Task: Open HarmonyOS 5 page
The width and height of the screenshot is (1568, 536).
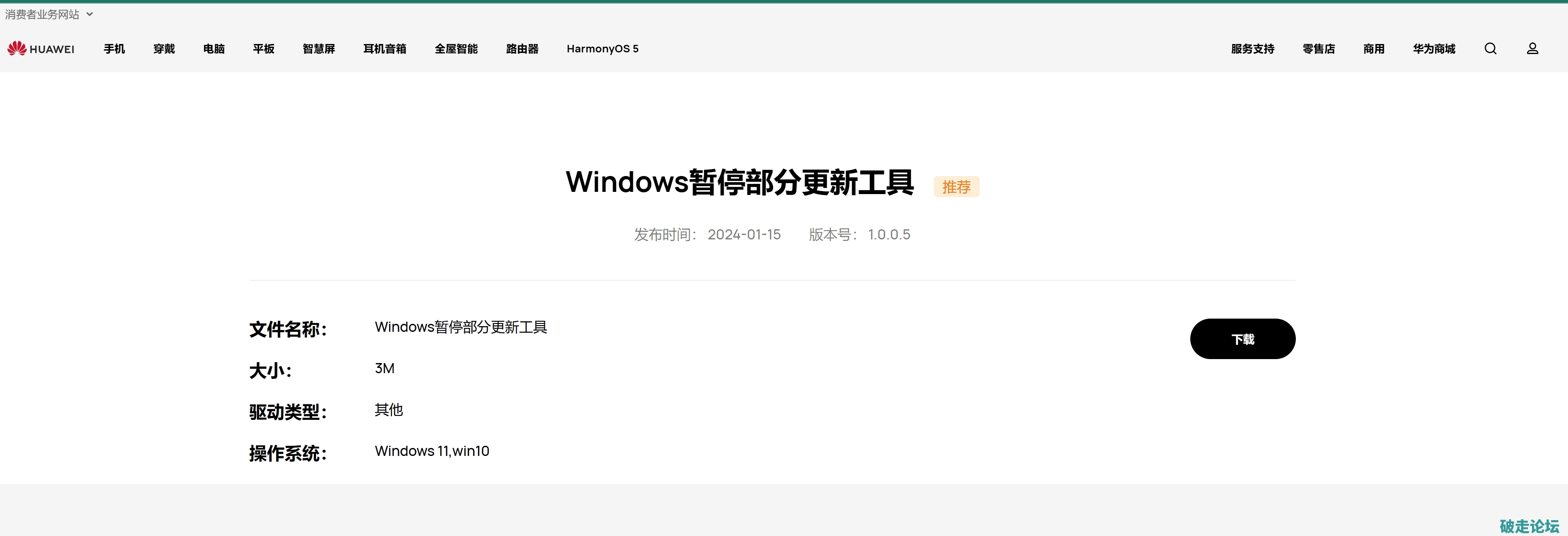Action: 602,49
